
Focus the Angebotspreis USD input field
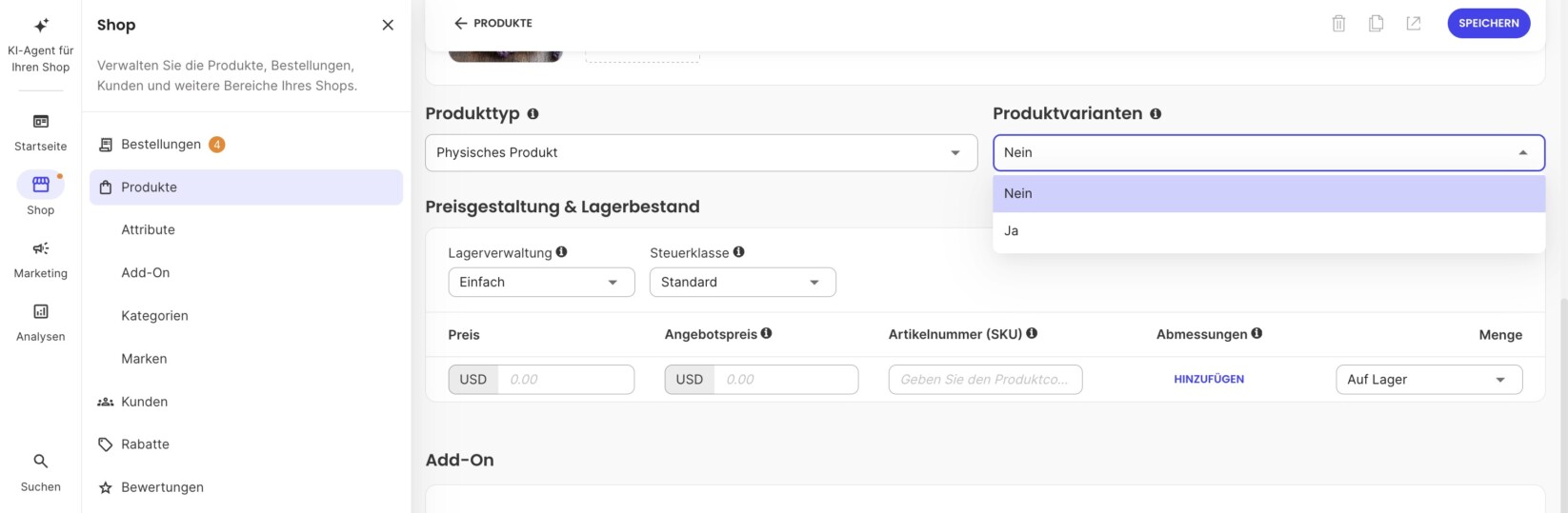786,379
